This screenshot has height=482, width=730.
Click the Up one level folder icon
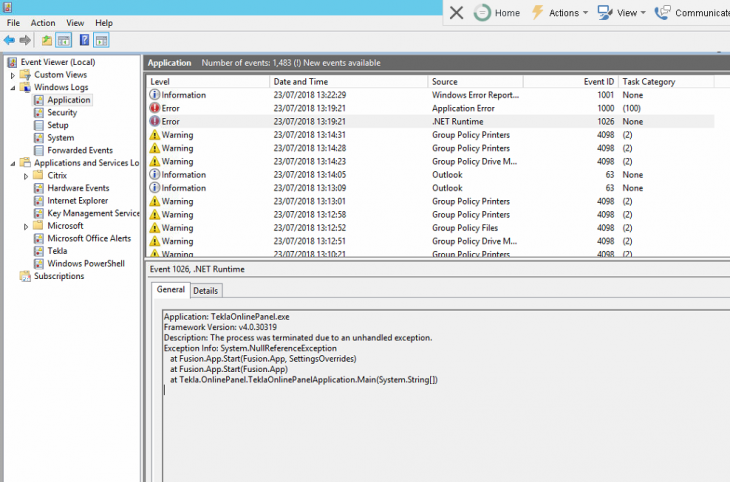47,41
